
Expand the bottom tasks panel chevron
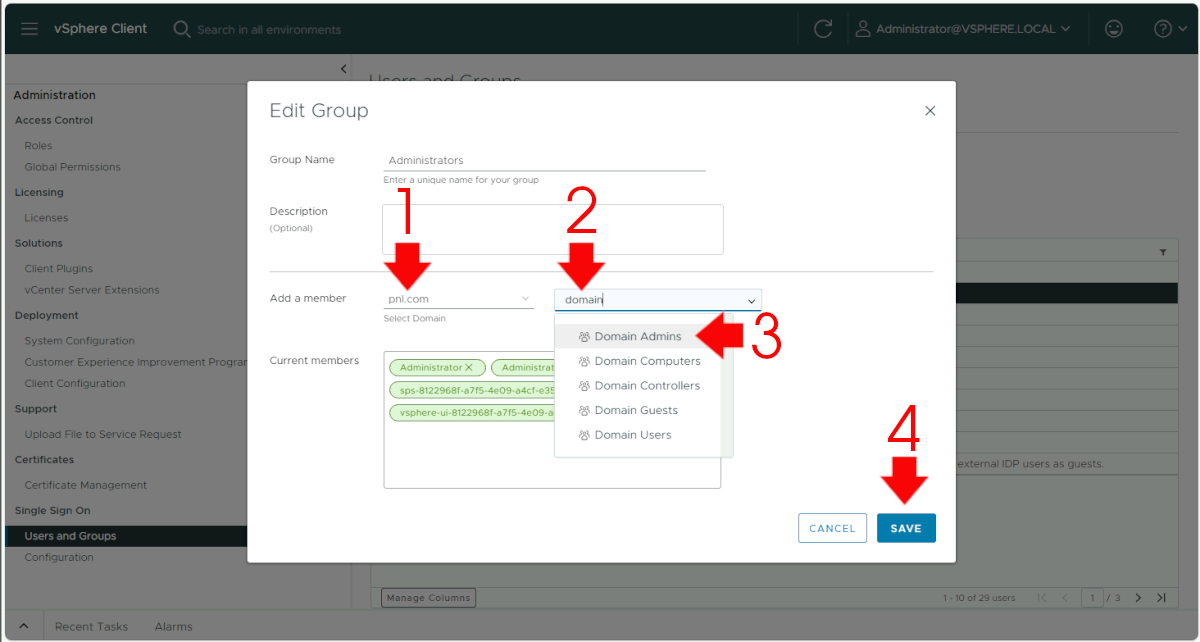[x=24, y=626]
